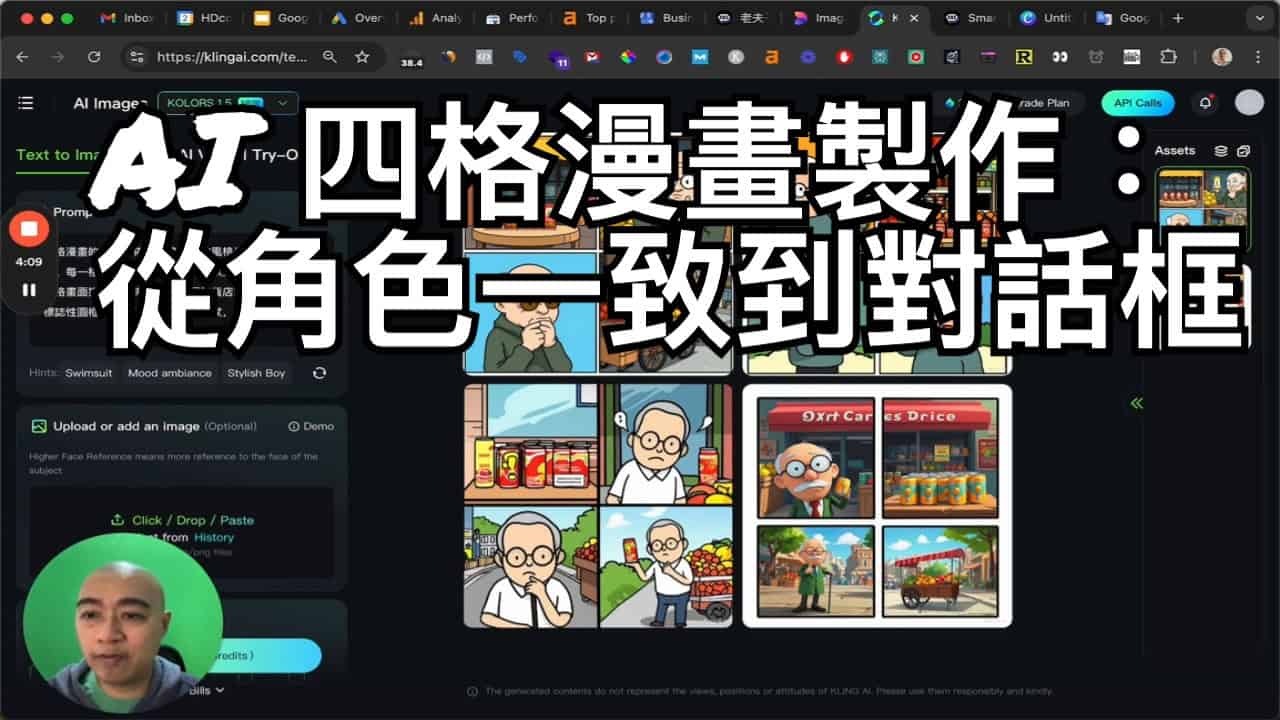Click the Generate credits button
The image size is (1280, 720).
pos(265,656)
